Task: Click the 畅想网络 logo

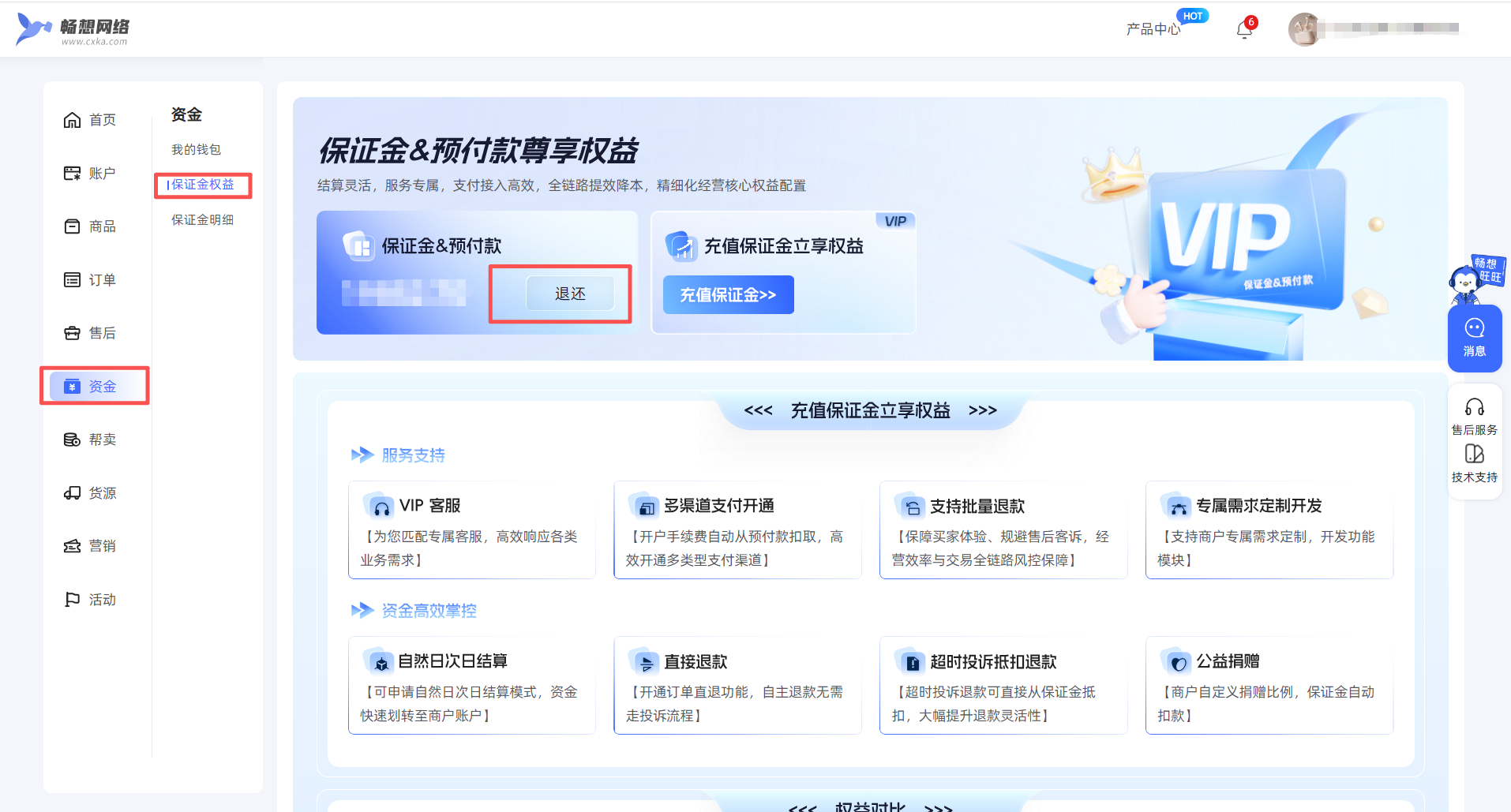Action: pyautogui.click(x=73, y=30)
